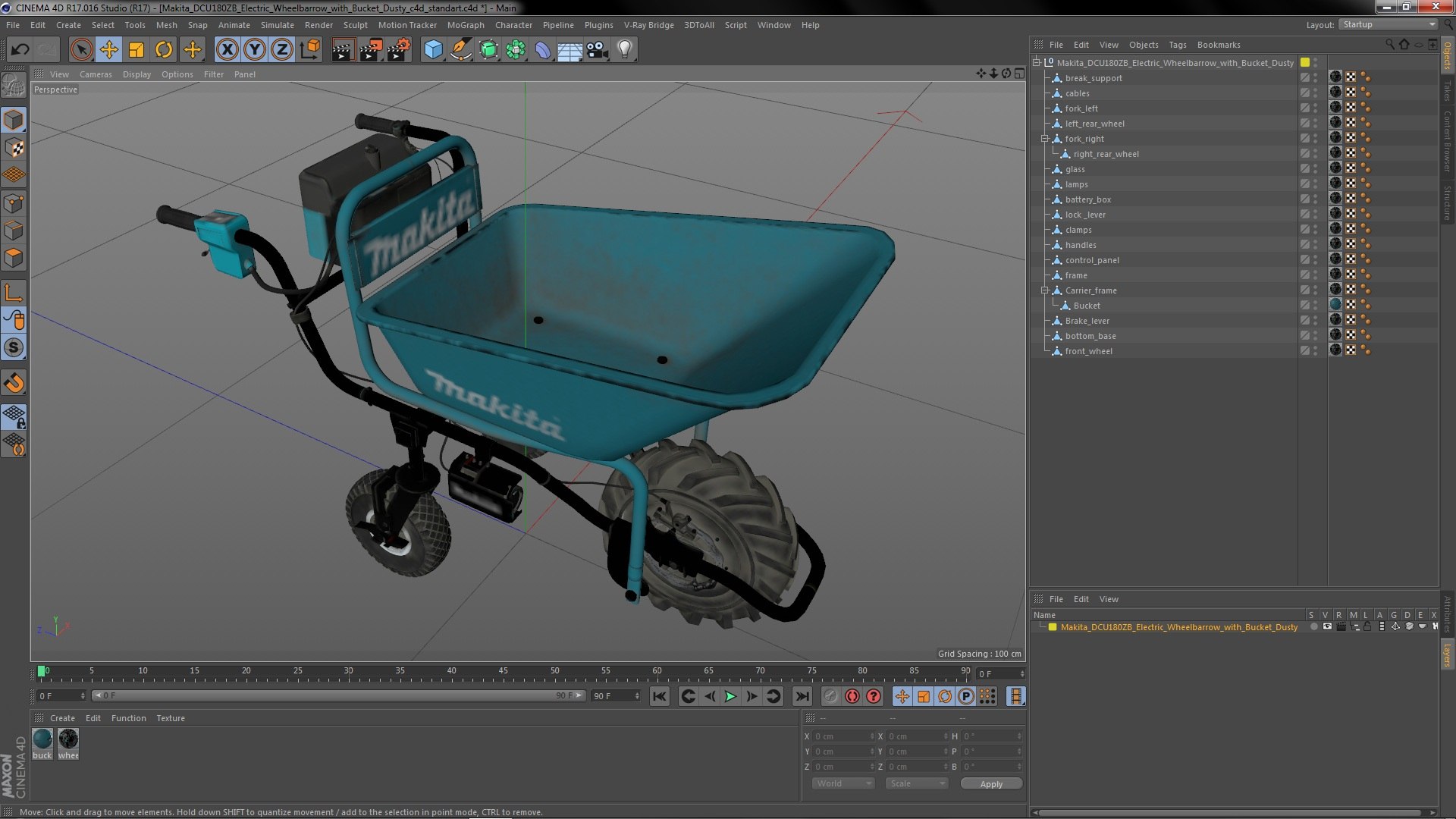The height and width of the screenshot is (819, 1456).
Task: Select control_panel in object tree
Action: 1092,260
